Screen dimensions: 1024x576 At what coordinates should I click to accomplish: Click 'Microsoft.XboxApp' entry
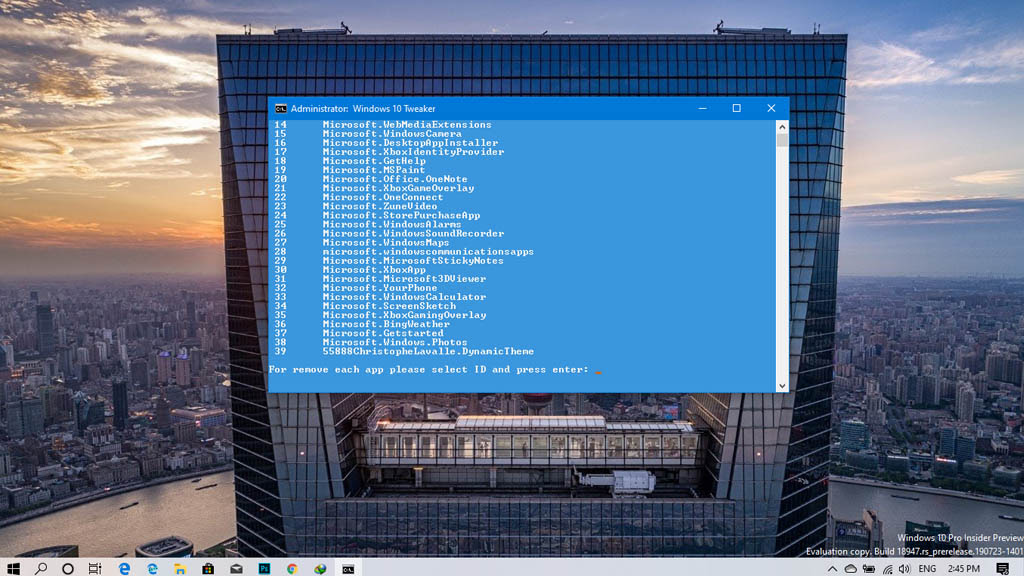click(x=374, y=270)
